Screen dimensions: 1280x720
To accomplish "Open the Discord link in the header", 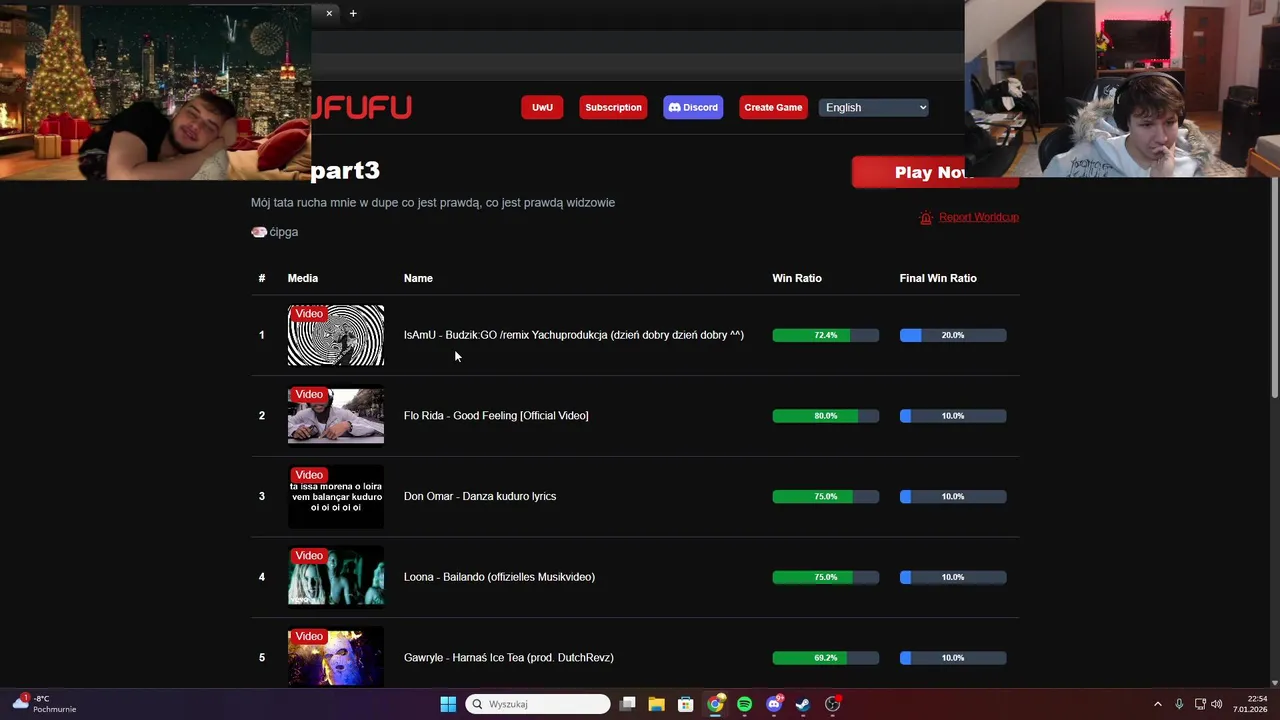I will tap(693, 107).
